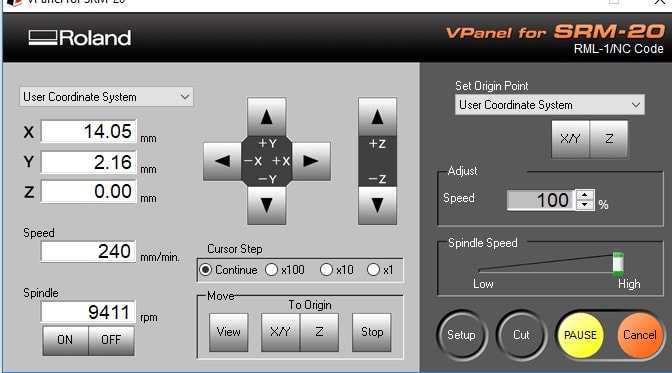Jog the spindle in -Y direction
672x373 pixels.
pos(267,205)
